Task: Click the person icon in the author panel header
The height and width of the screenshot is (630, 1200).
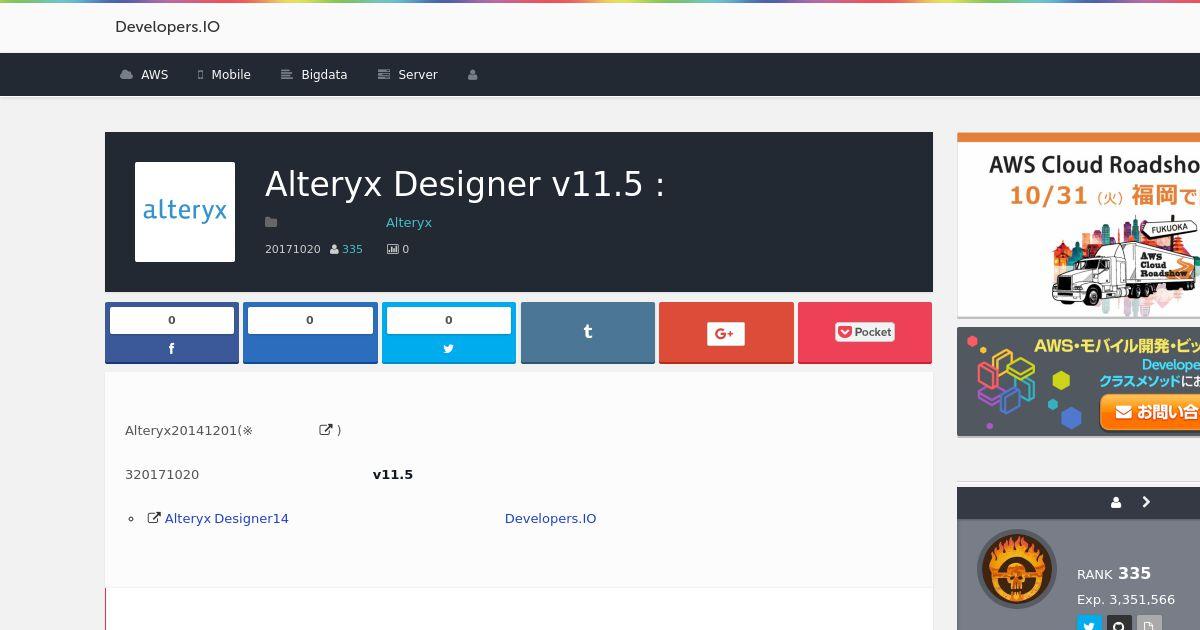Action: 1116,503
